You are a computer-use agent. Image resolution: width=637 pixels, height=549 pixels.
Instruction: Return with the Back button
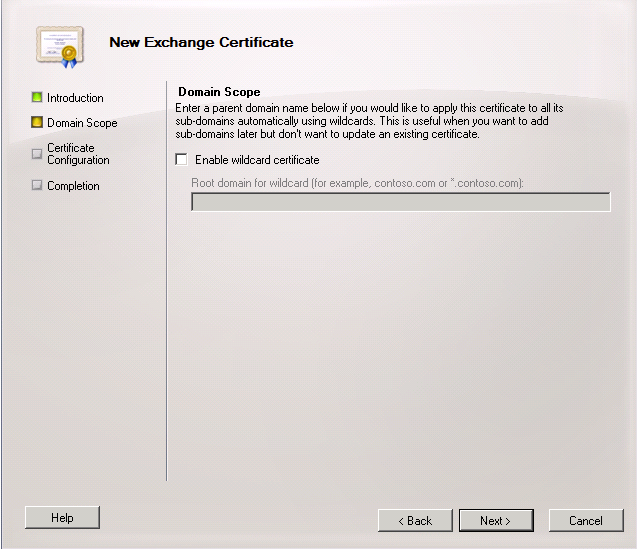point(415,521)
